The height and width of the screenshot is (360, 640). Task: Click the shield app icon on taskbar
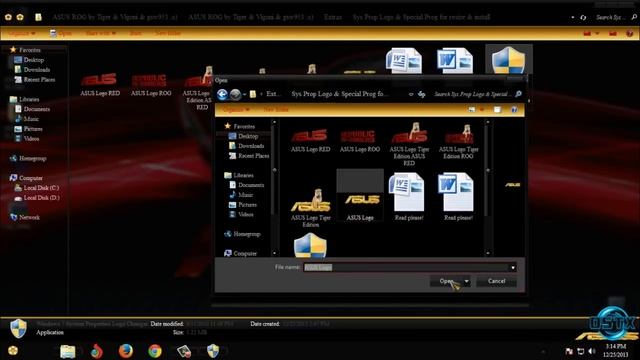213,351
